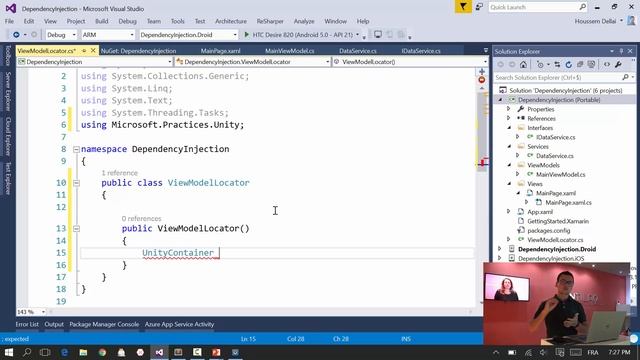
Task: Click the Quick Launch search magnifier
Action: click(582, 7)
